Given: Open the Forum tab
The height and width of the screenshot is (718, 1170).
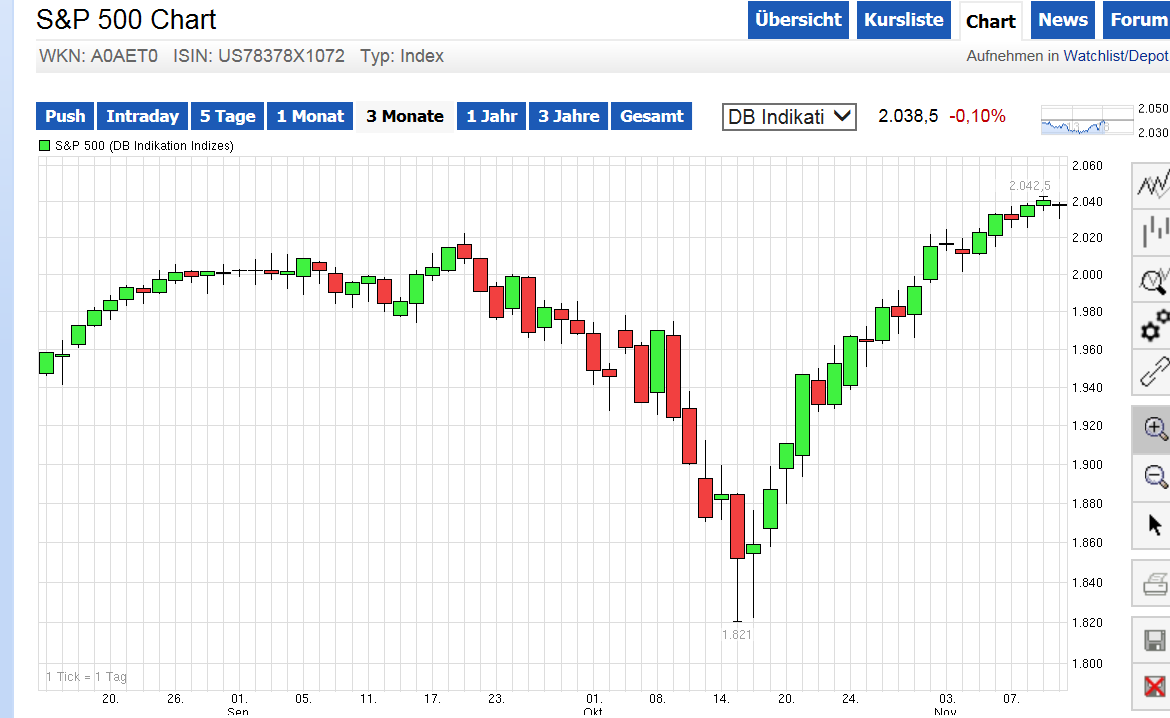Looking at the screenshot, I should 1136,20.
